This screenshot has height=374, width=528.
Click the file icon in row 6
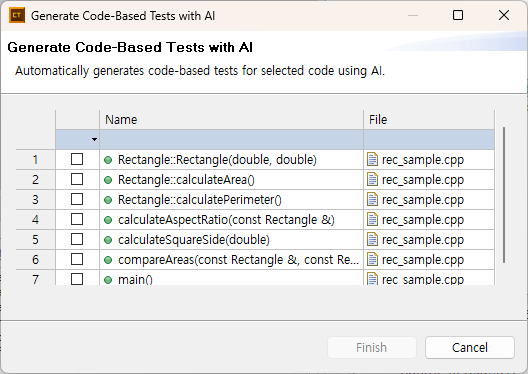[x=372, y=259]
